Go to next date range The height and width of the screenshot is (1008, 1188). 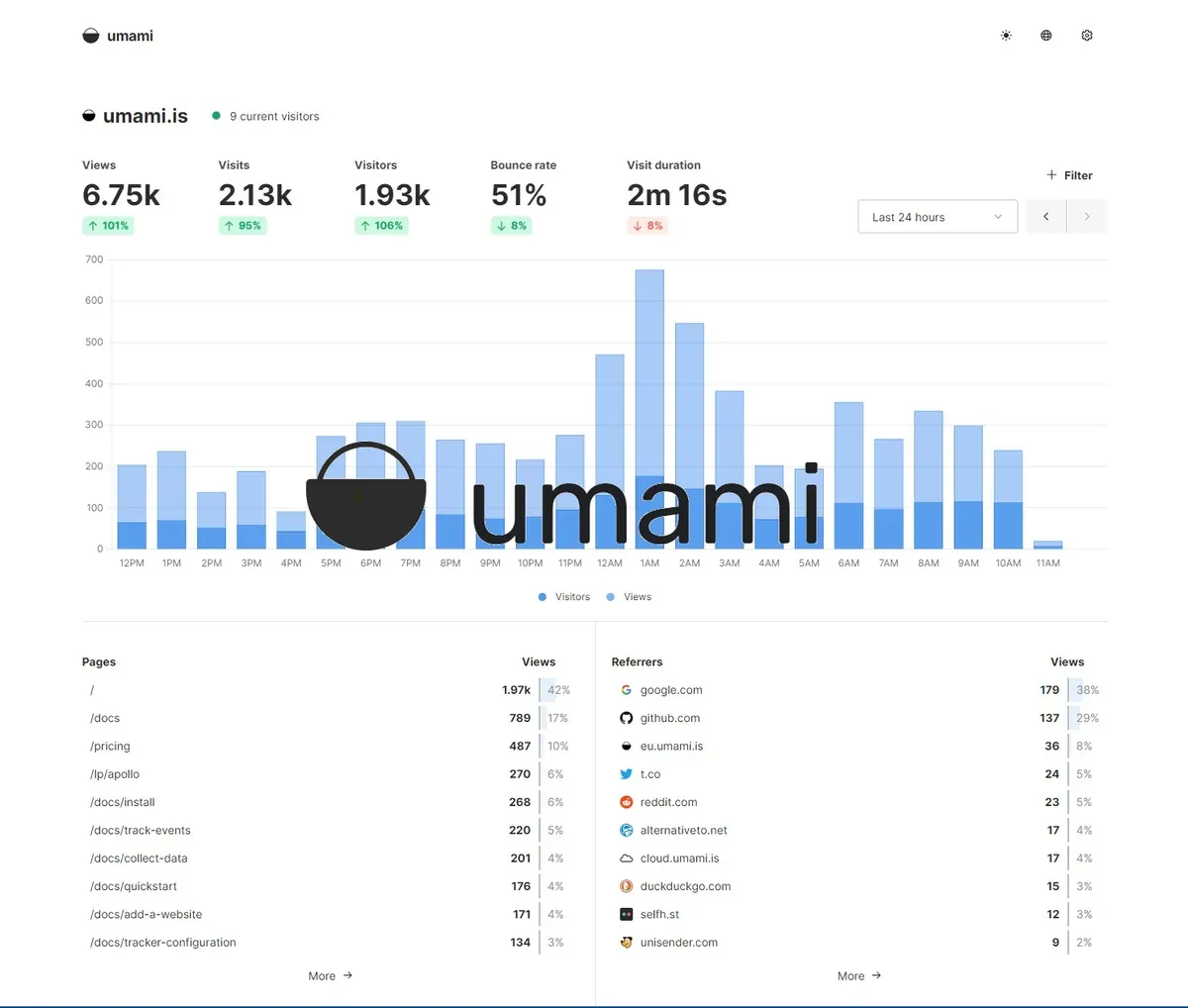pos(1087,217)
